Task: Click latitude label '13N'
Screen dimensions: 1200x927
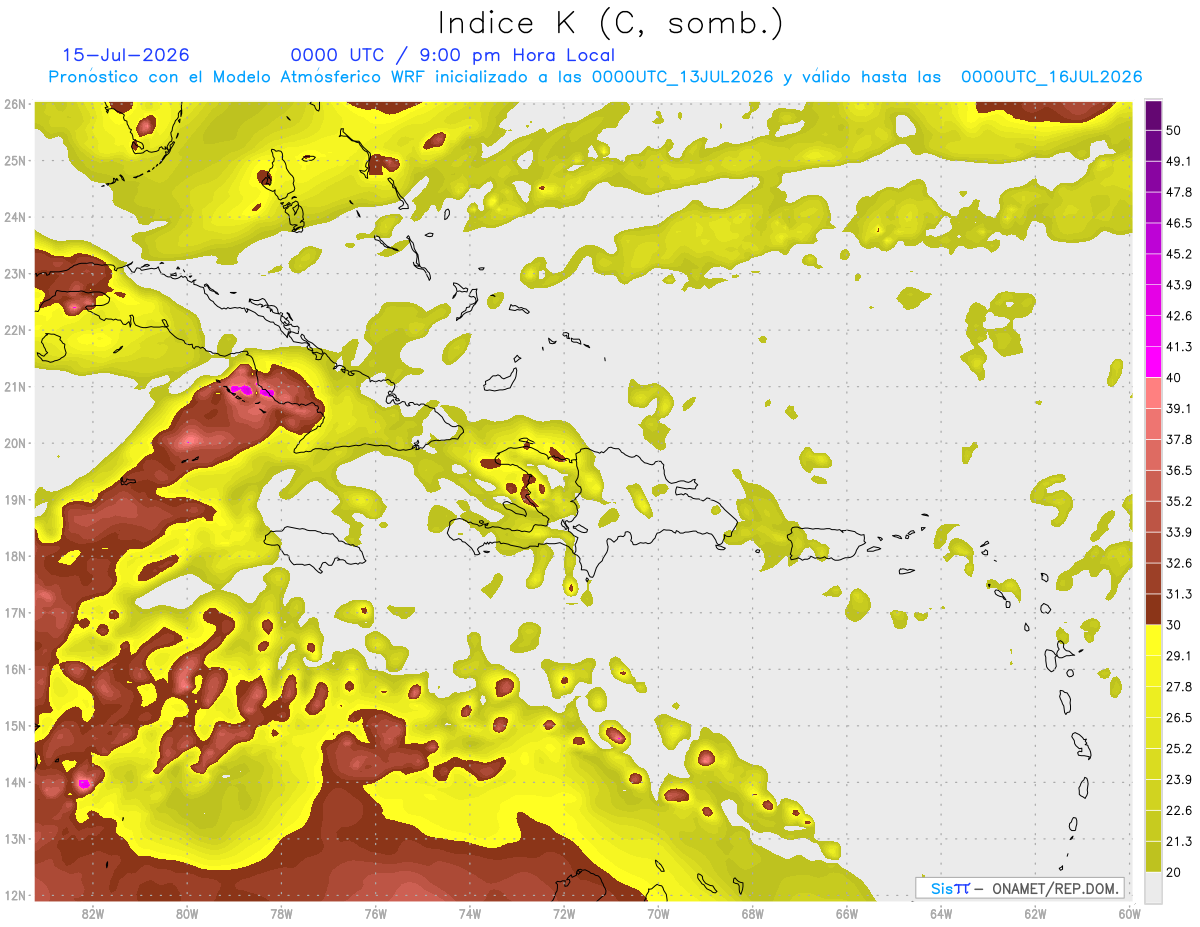Action: (14, 839)
